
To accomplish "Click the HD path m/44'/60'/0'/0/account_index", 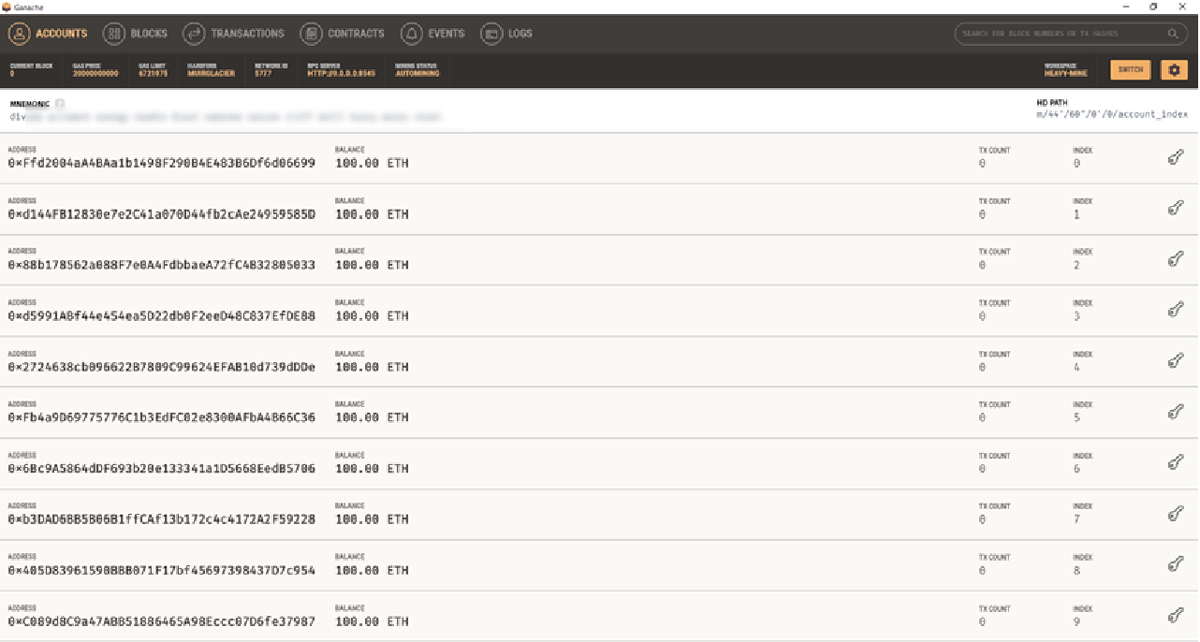I will coord(1112,115).
